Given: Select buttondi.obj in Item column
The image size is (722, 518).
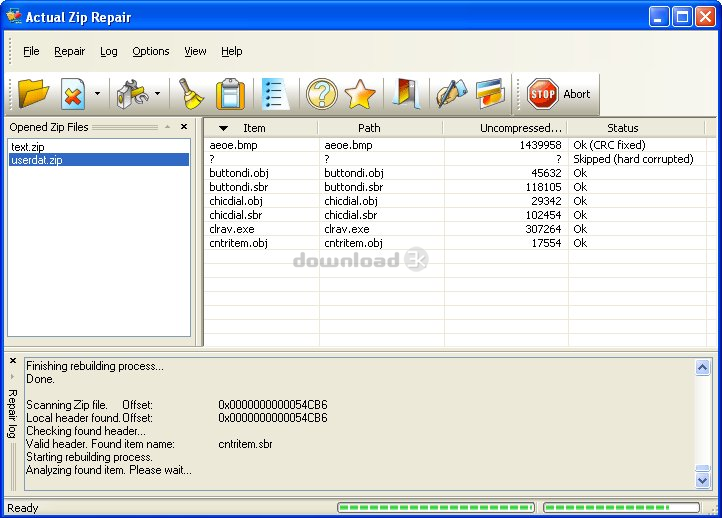Looking at the screenshot, I should click(239, 173).
